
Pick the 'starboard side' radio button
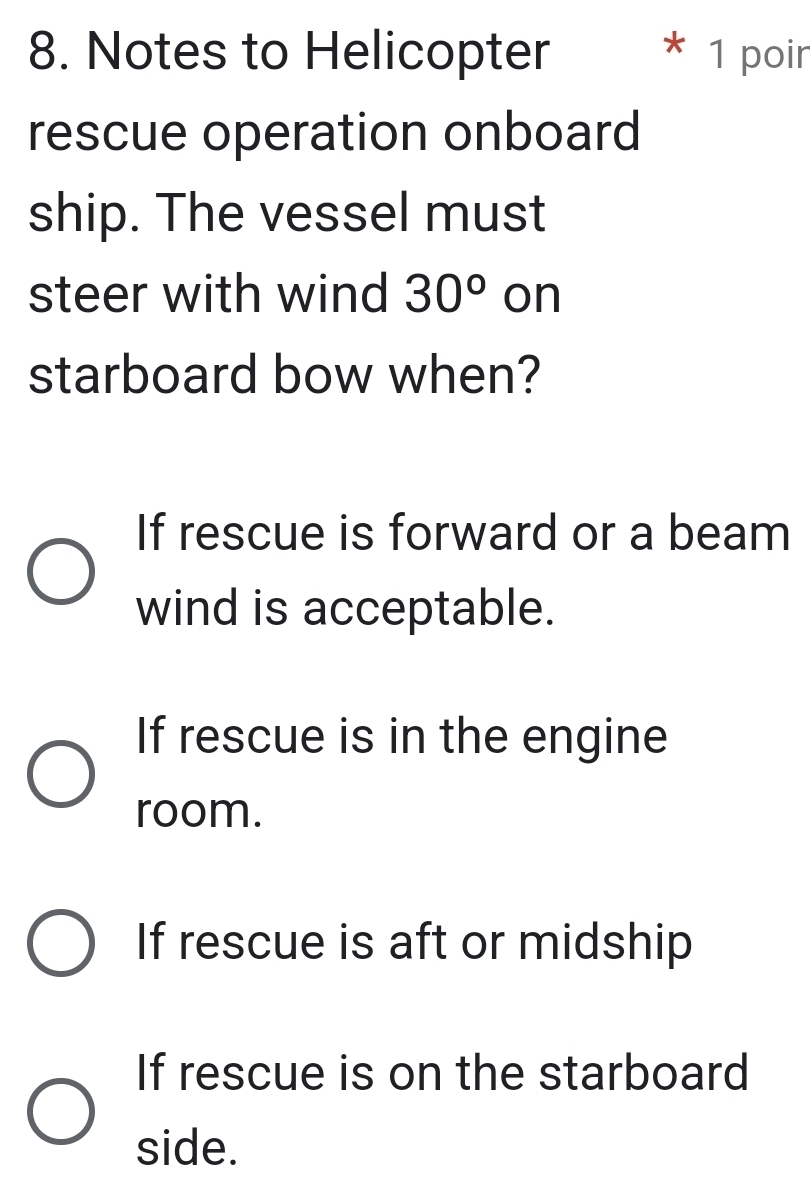pyautogui.click(x=60, y=1112)
